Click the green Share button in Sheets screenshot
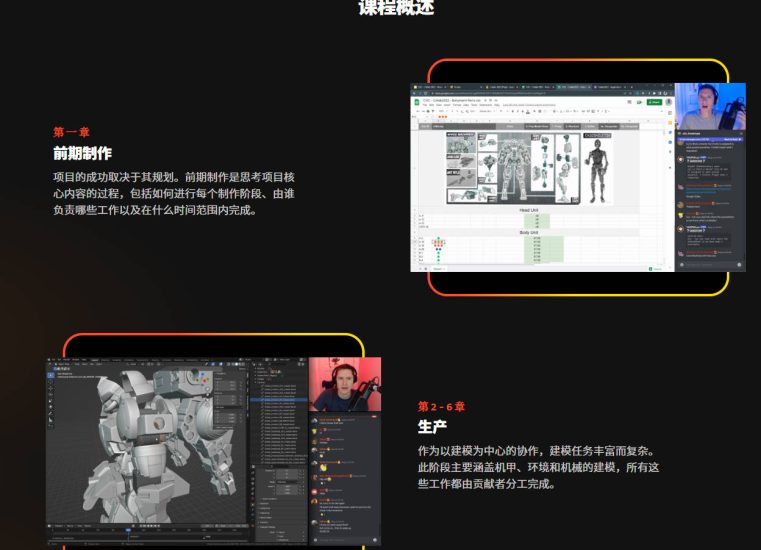Image resolution: width=761 pixels, height=550 pixels. [x=655, y=102]
